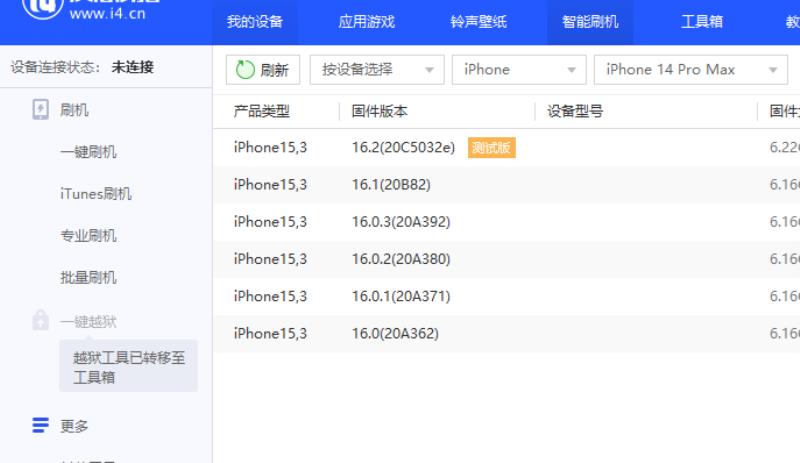Select firmware row 16.1(20B82)

506,184
